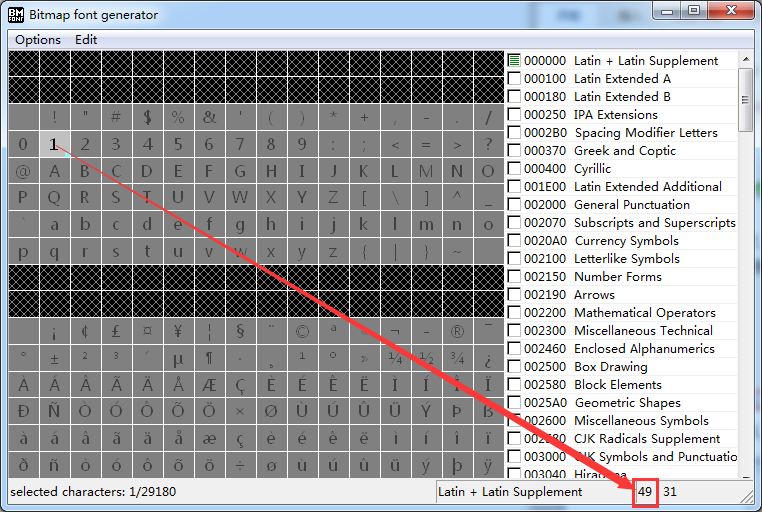Select the digit 9 character cell

302,144
